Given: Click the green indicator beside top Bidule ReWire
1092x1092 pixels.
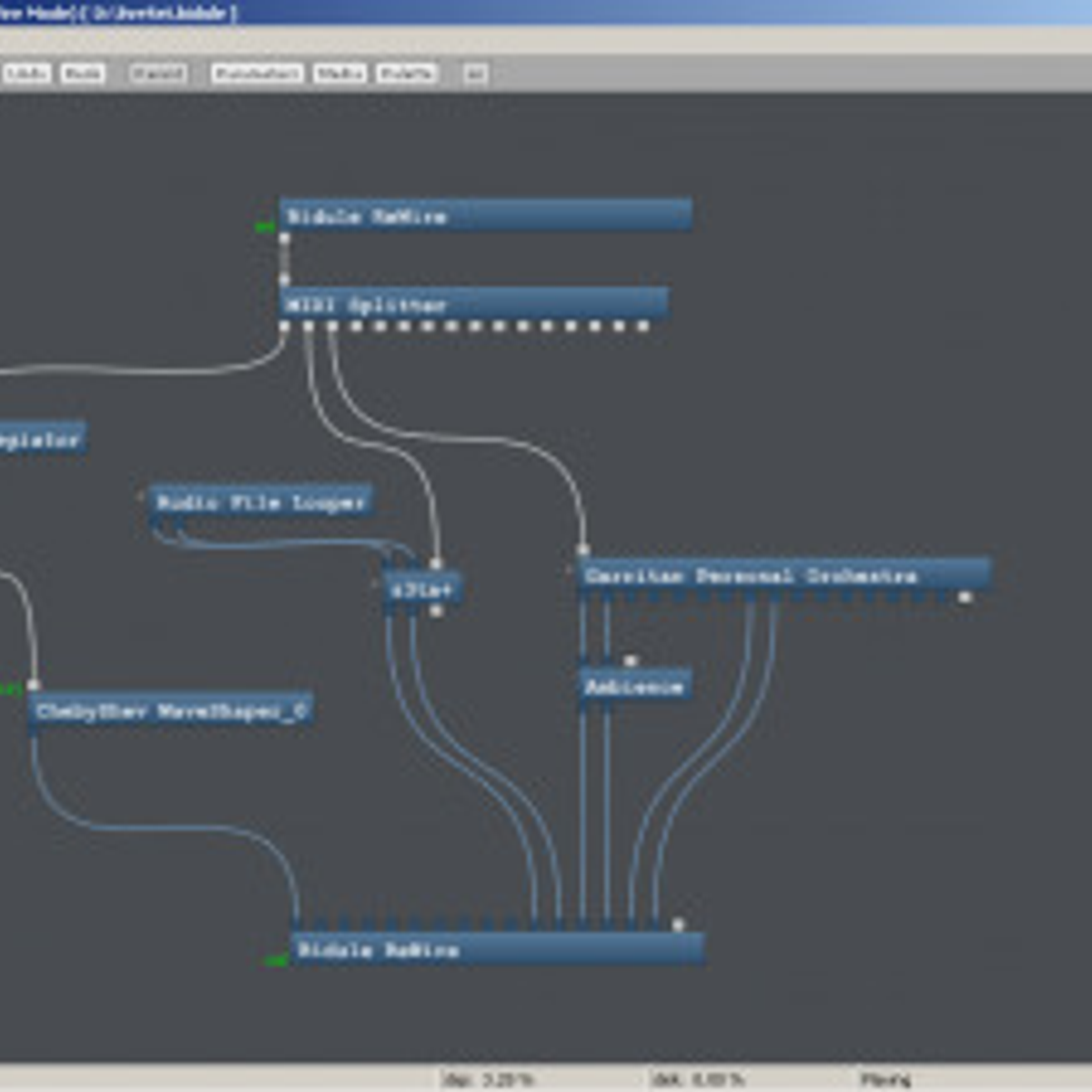Looking at the screenshot, I should [x=265, y=227].
